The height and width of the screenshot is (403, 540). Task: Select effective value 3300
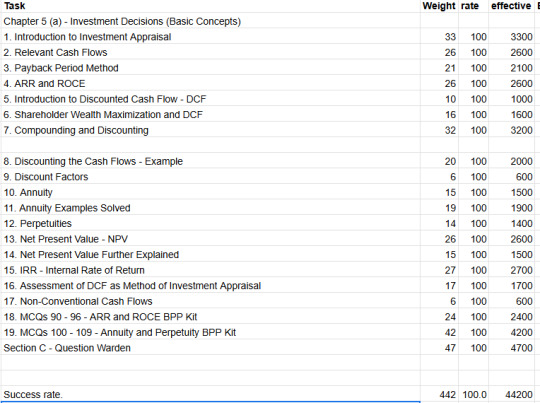click(511, 37)
